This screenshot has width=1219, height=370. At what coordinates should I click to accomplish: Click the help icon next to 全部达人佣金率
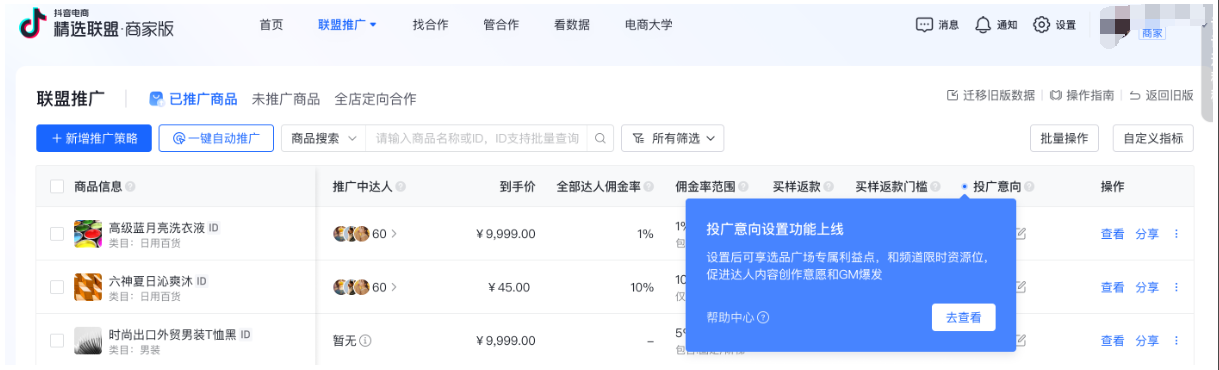650,187
